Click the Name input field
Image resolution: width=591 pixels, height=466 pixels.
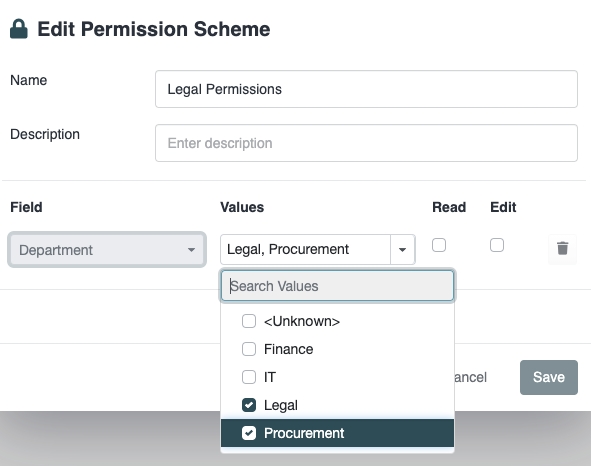[366, 89]
